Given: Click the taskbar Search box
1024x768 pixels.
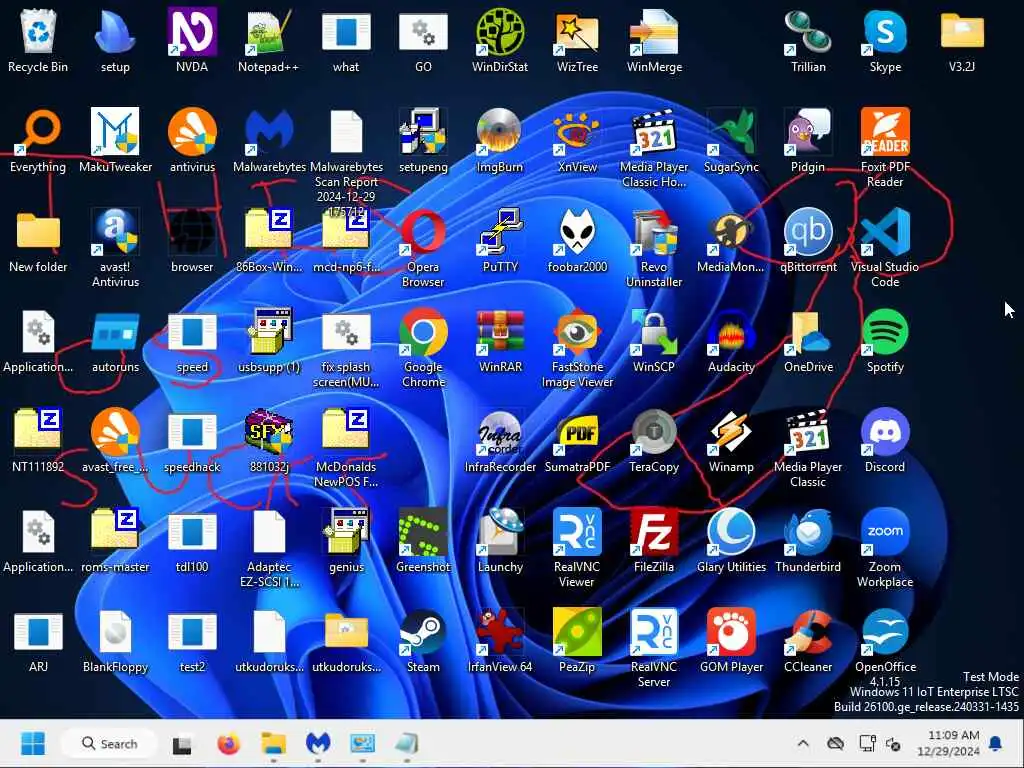Looking at the screenshot, I should pyautogui.click(x=109, y=743).
